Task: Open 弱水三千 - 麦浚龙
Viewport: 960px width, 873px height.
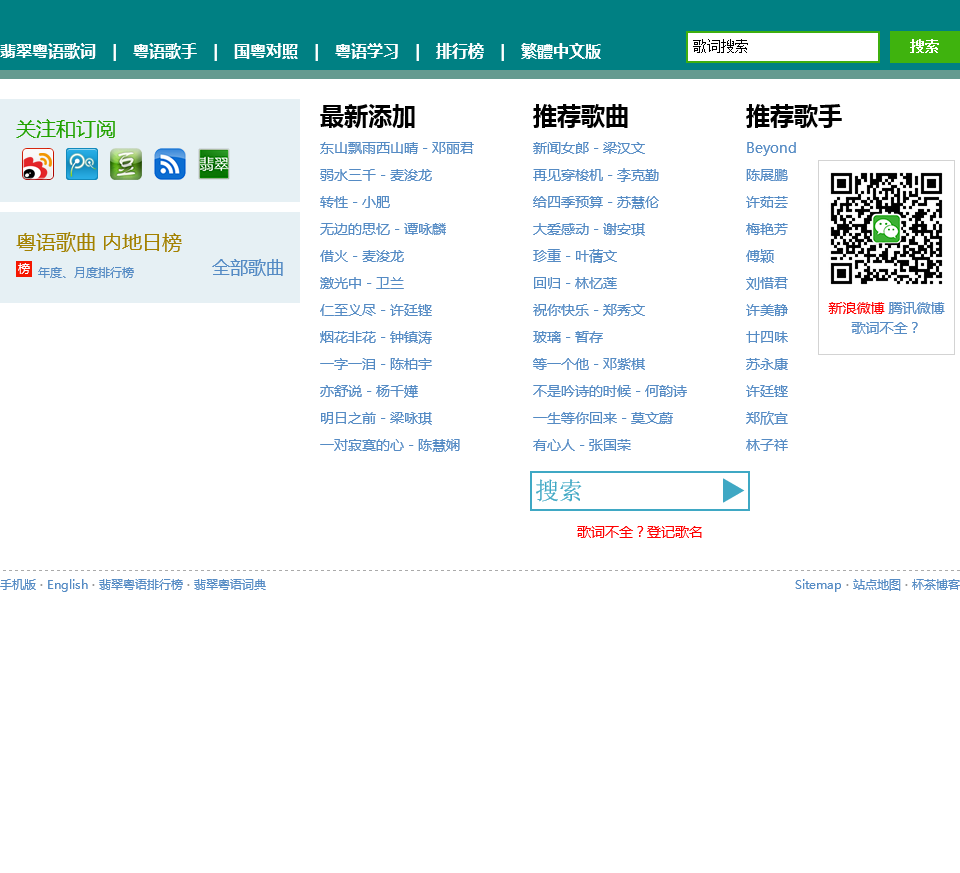Action: click(x=376, y=175)
